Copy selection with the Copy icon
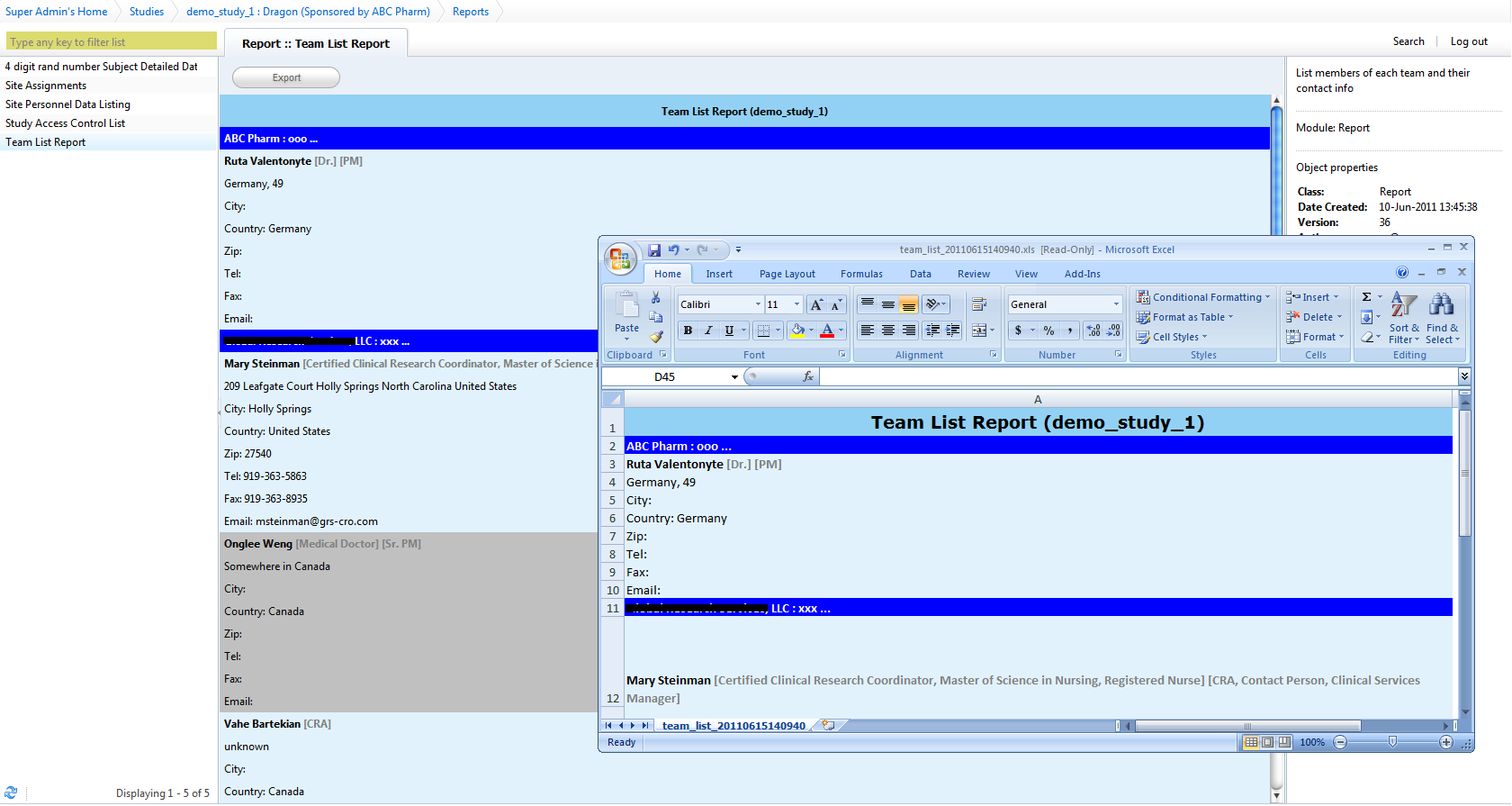 656,317
